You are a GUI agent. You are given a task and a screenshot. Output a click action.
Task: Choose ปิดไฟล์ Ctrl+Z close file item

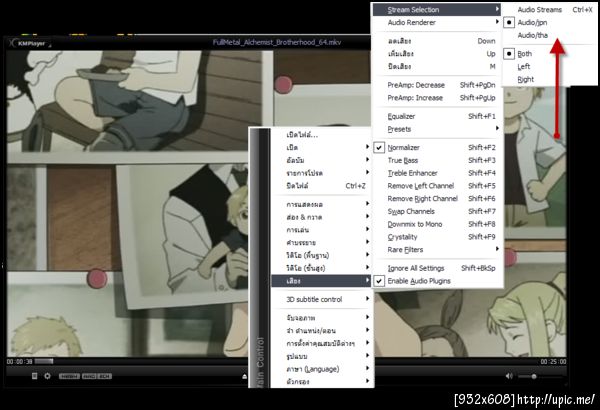click(321, 186)
